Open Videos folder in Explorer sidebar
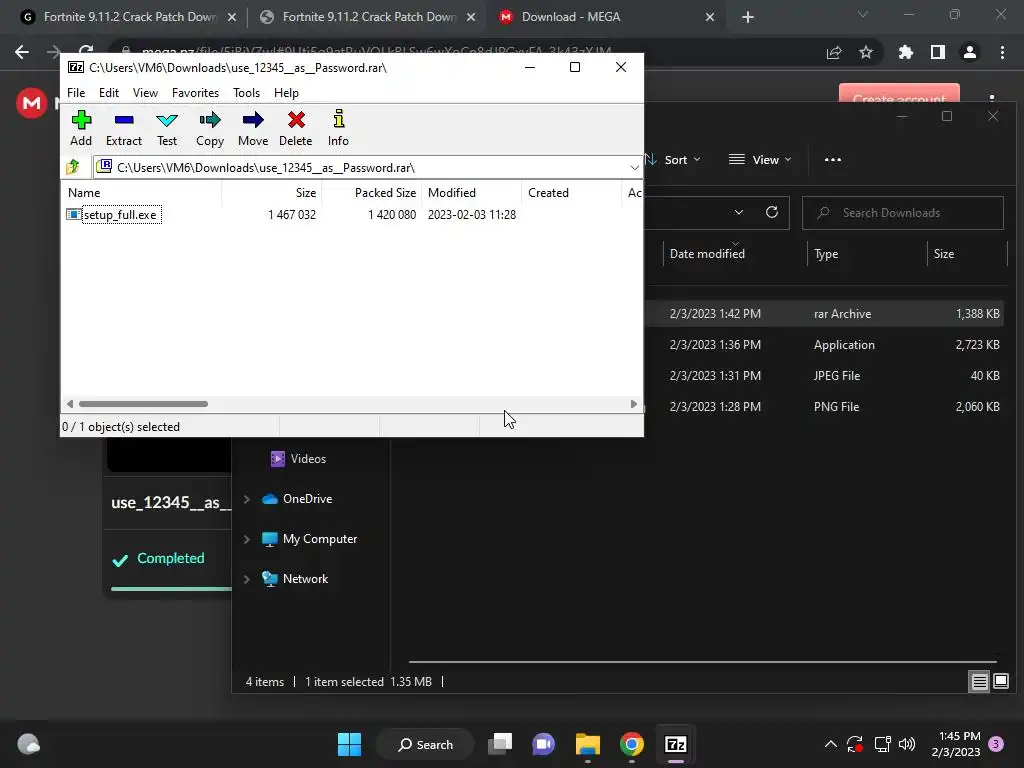This screenshot has height=768, width=1024. 298,458
